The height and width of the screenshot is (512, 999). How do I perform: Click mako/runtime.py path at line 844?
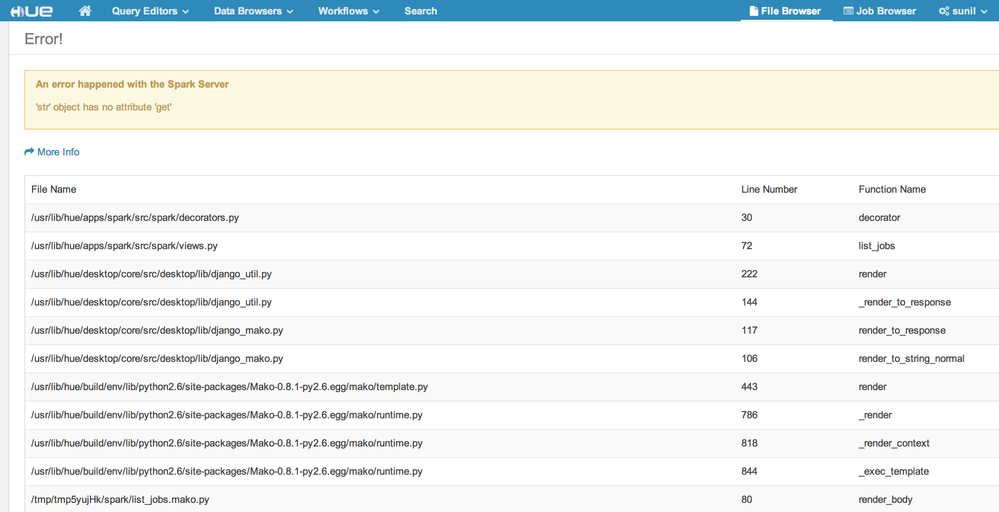click(227, 471)
